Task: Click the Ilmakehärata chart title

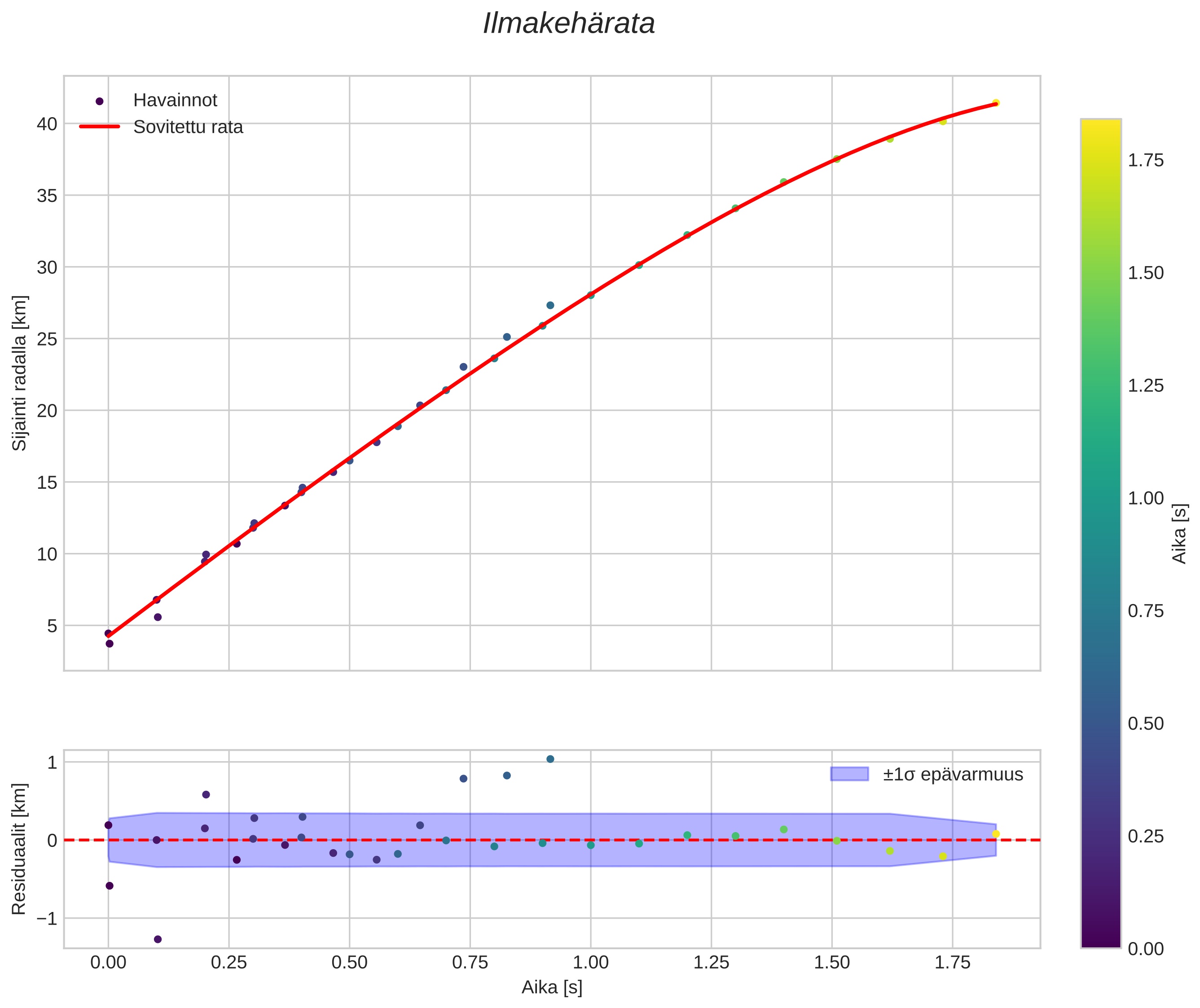Action: 568,24
